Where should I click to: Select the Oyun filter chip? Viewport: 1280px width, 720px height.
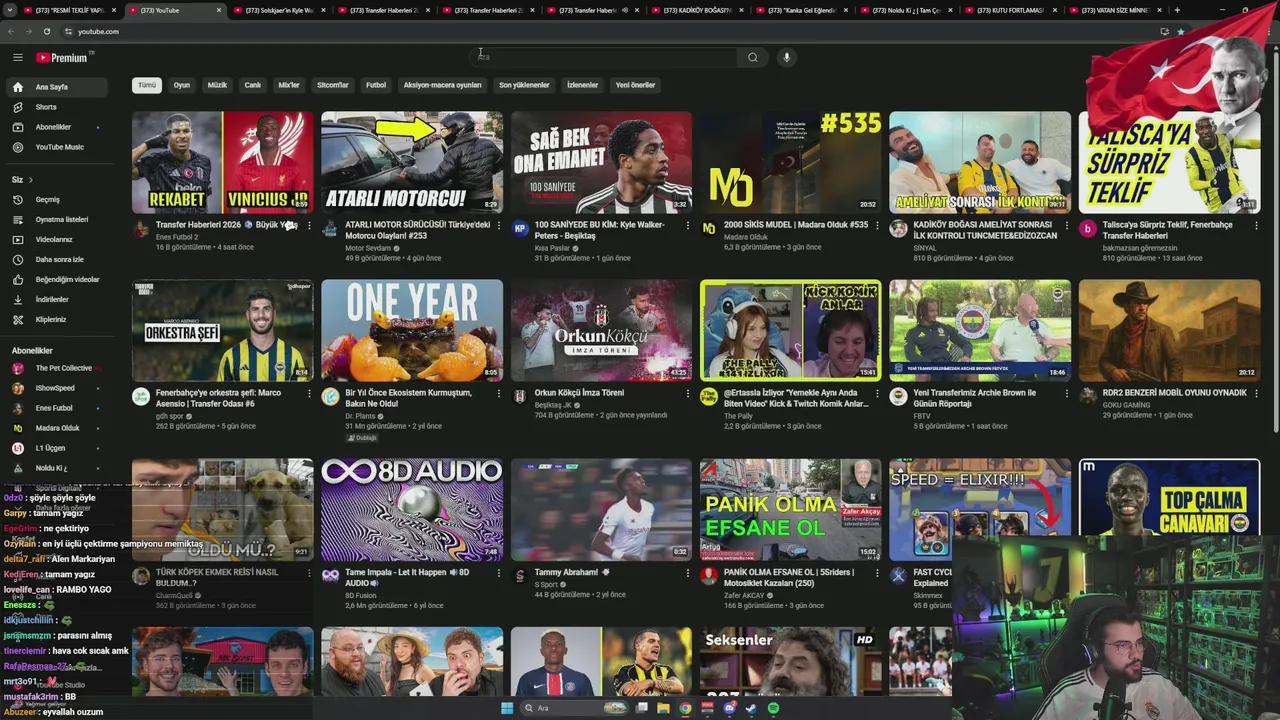(182, 85)
